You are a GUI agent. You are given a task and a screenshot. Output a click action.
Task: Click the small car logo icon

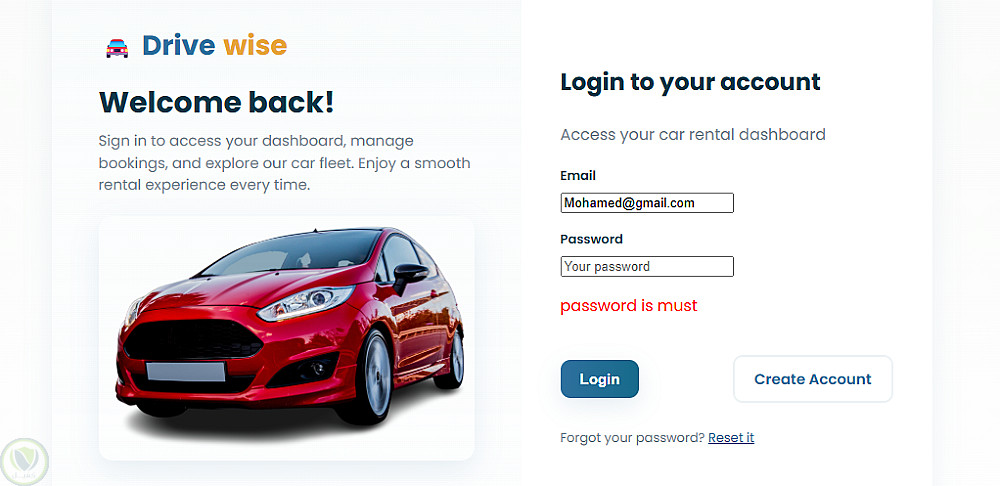[117, 48]
